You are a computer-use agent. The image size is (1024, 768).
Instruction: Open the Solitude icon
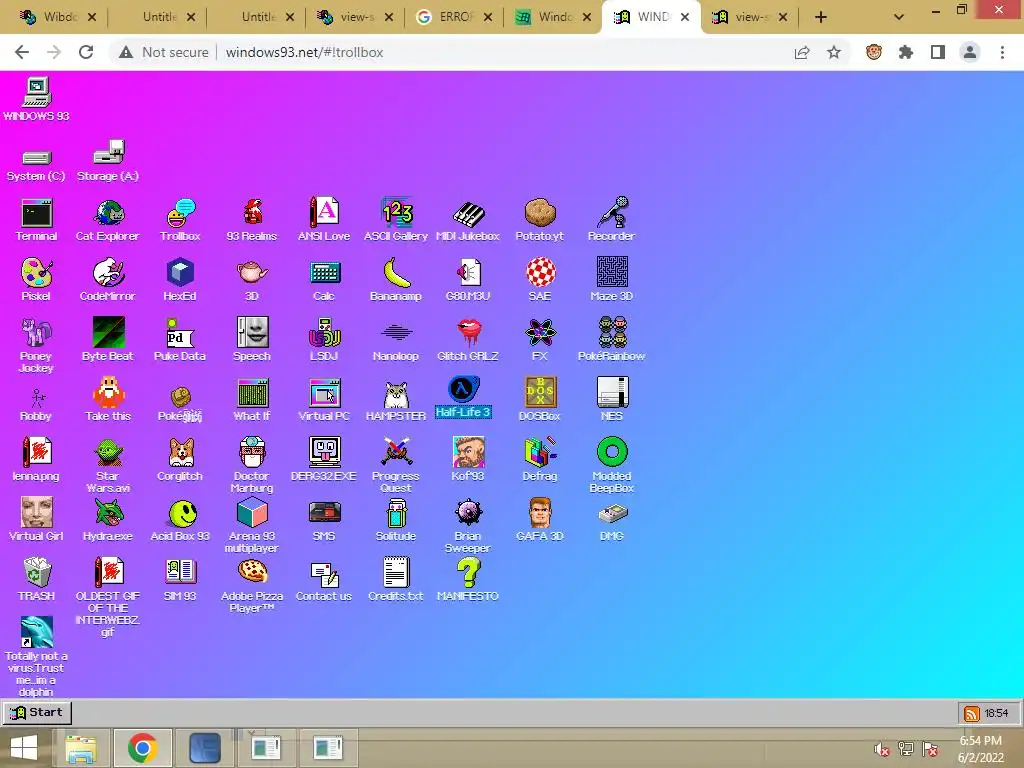396,520
